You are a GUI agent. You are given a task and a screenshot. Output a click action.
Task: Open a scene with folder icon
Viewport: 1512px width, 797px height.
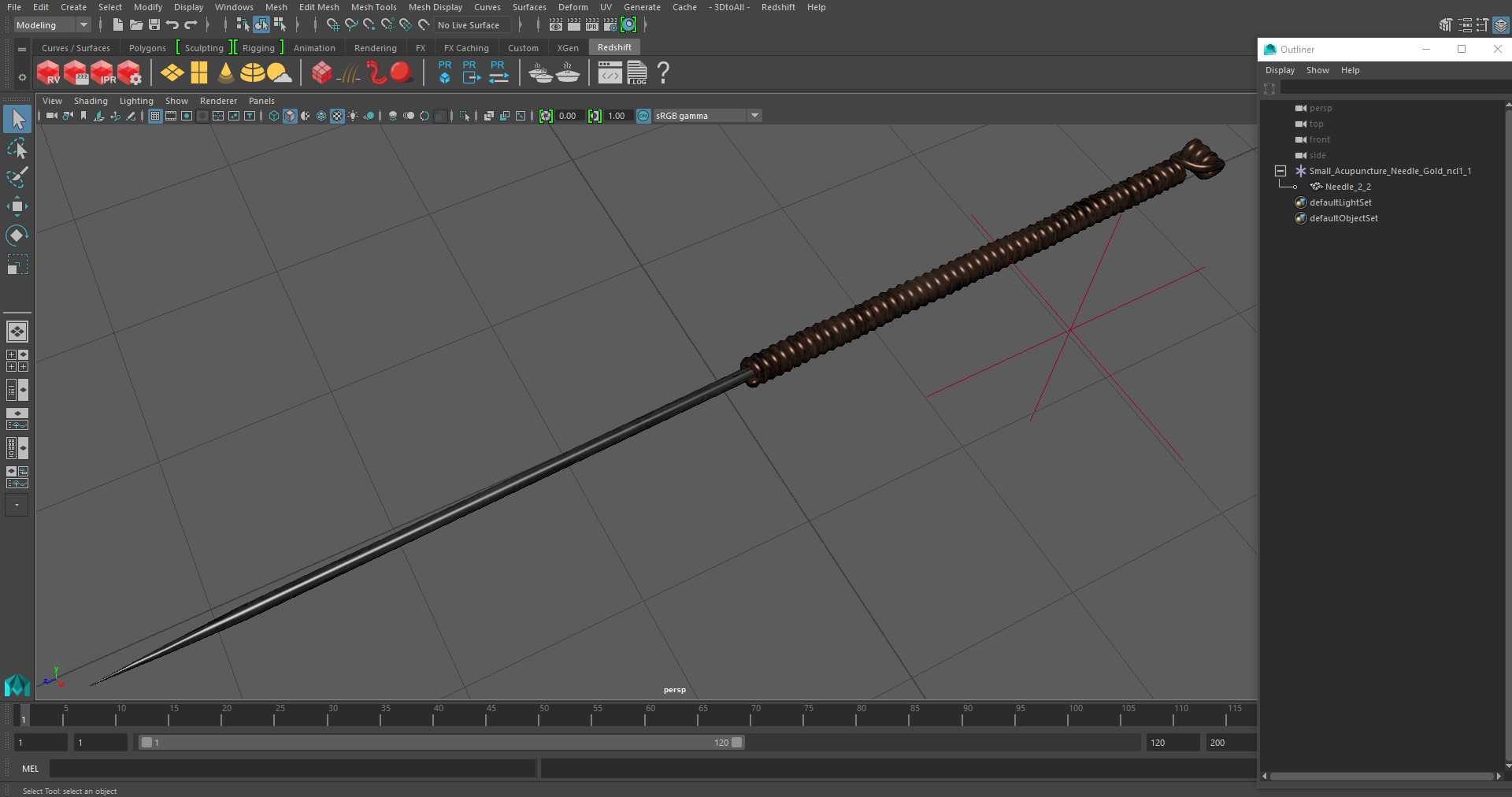135,25
